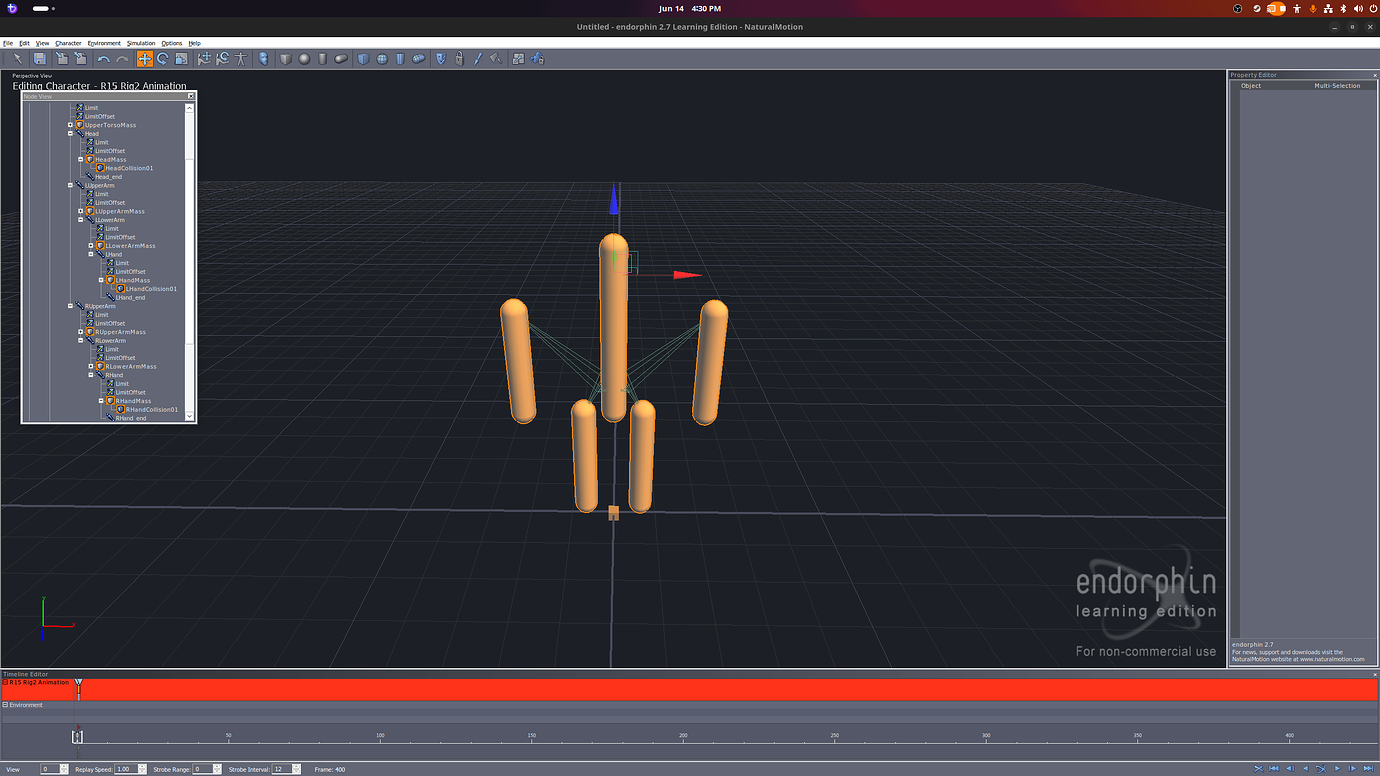Collapse the LUpperArm tree node
This screenshot has width=1380, height=776.
click(70, 185)
